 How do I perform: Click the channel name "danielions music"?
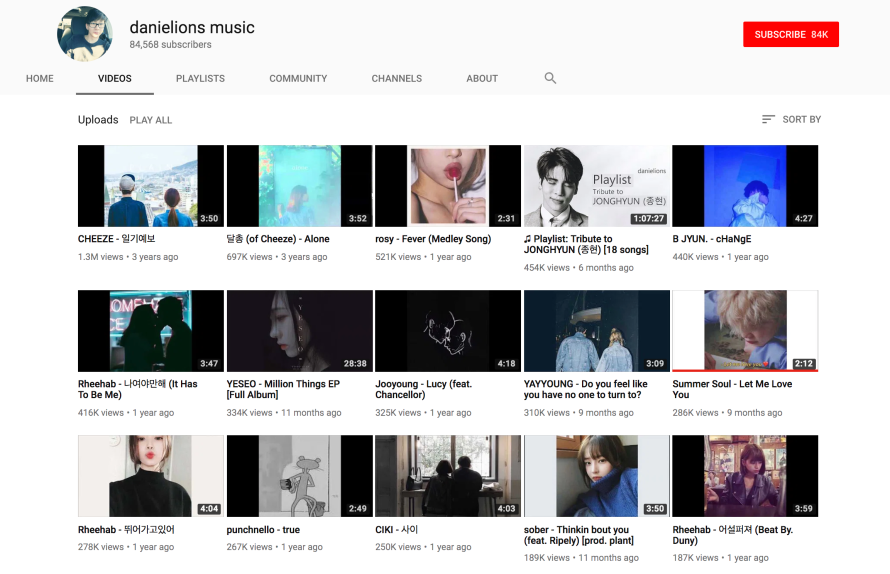click(192, 27)
